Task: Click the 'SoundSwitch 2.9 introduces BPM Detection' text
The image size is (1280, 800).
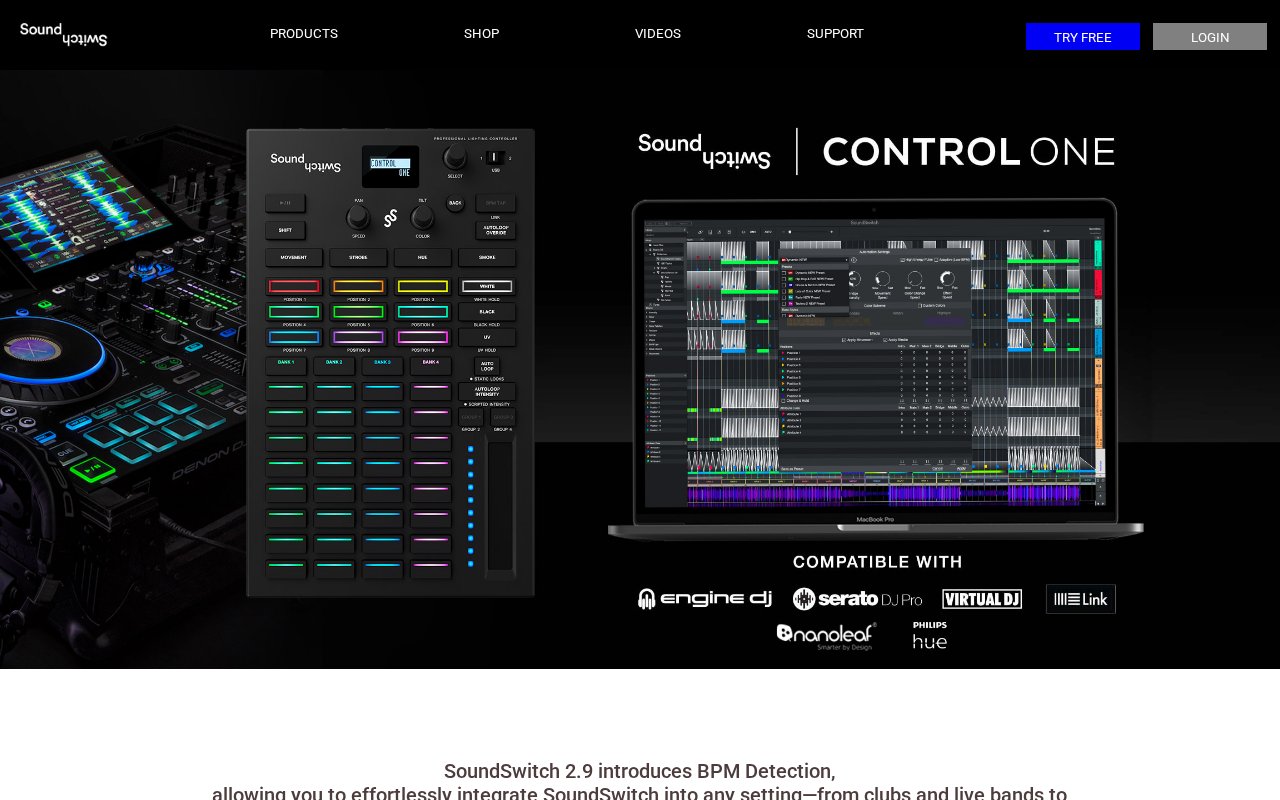Action: click(640, 771)
